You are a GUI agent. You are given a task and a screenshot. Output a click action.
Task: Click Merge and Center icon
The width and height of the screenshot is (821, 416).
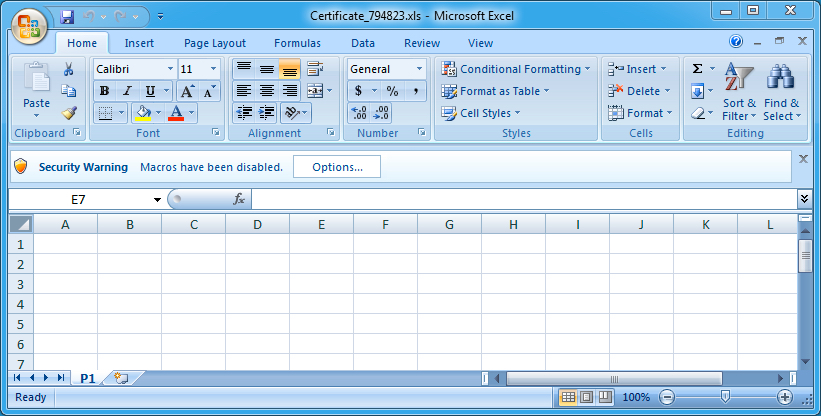coord(315,91)
